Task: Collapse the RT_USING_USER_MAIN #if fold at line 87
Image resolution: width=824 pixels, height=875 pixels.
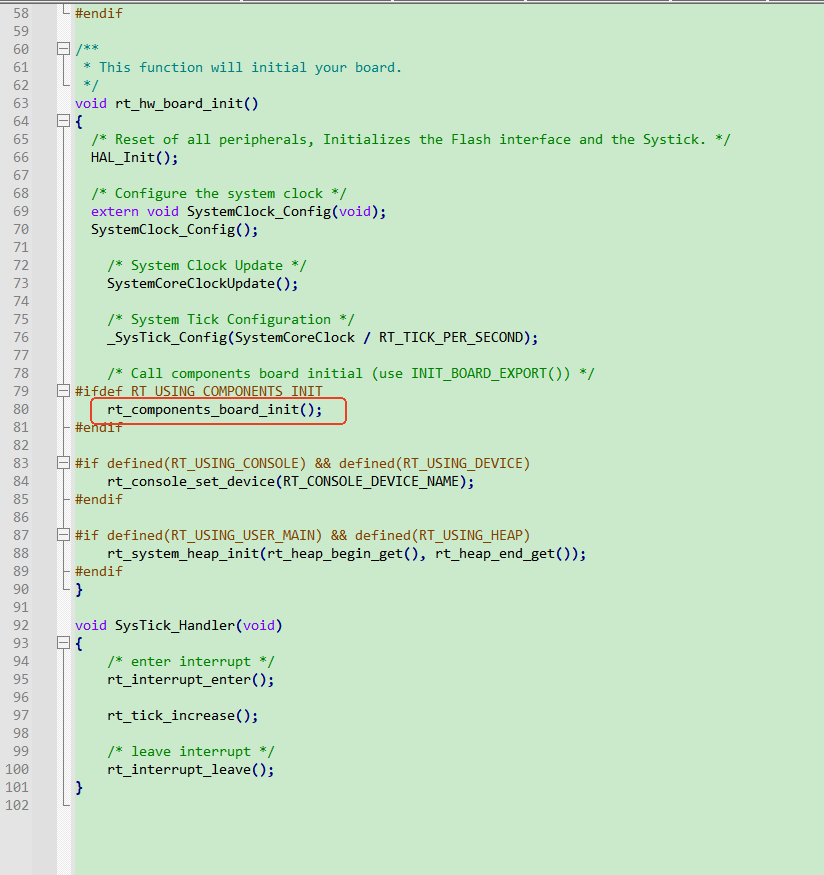Action: tap(63, 535)
